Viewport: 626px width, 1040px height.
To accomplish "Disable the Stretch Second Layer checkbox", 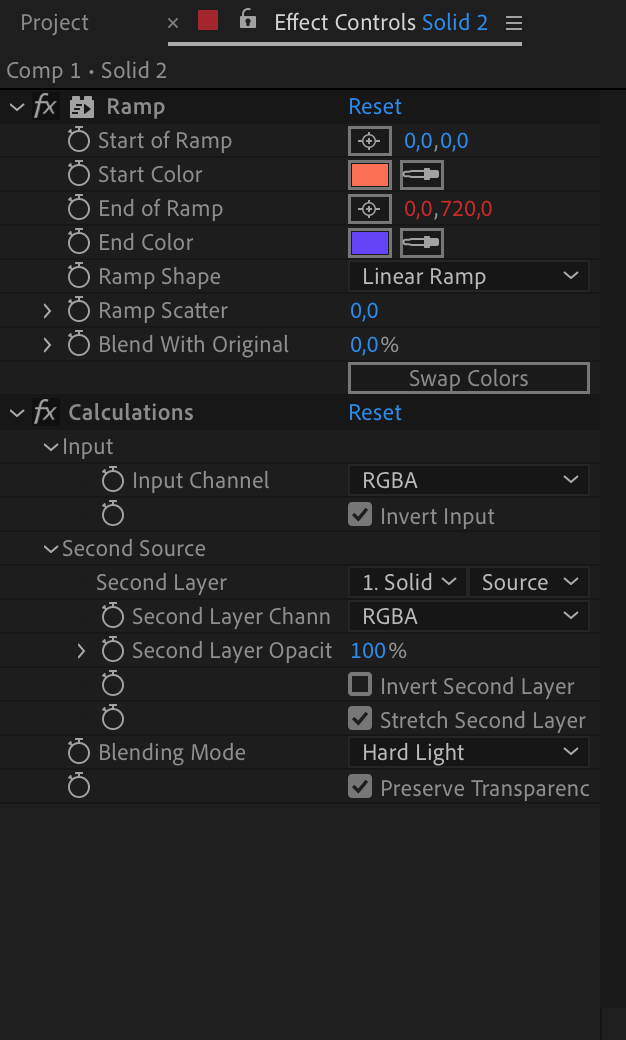I will 360,718.
